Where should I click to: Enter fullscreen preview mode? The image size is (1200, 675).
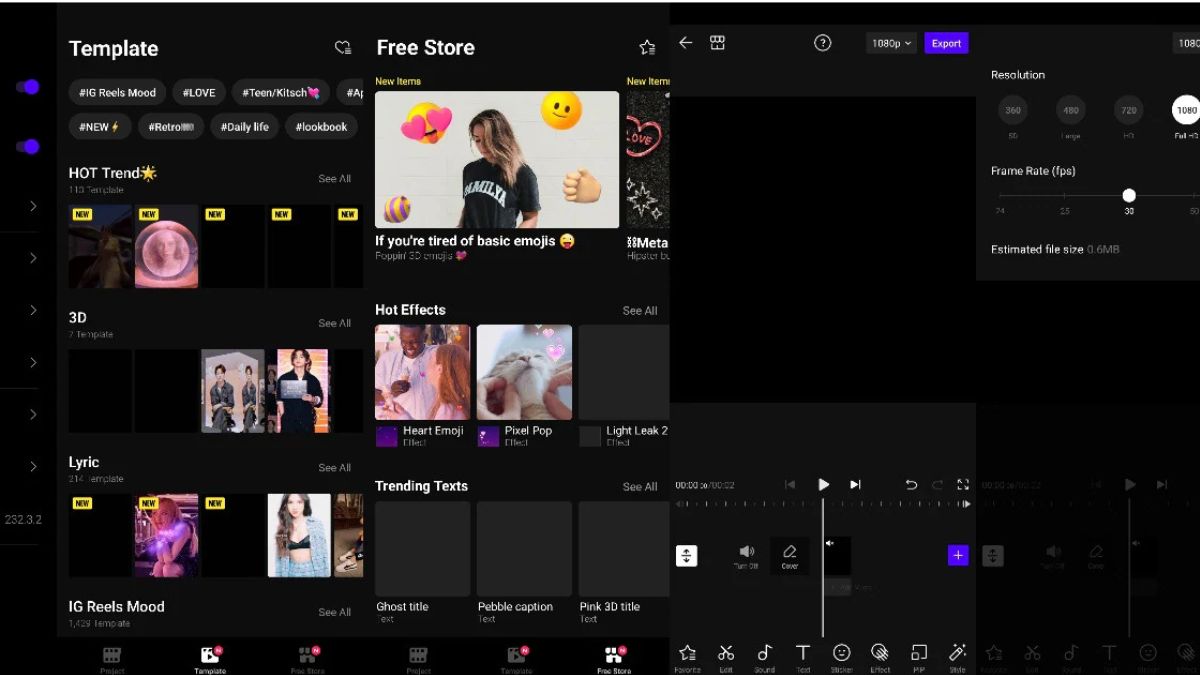pos(963,484)
